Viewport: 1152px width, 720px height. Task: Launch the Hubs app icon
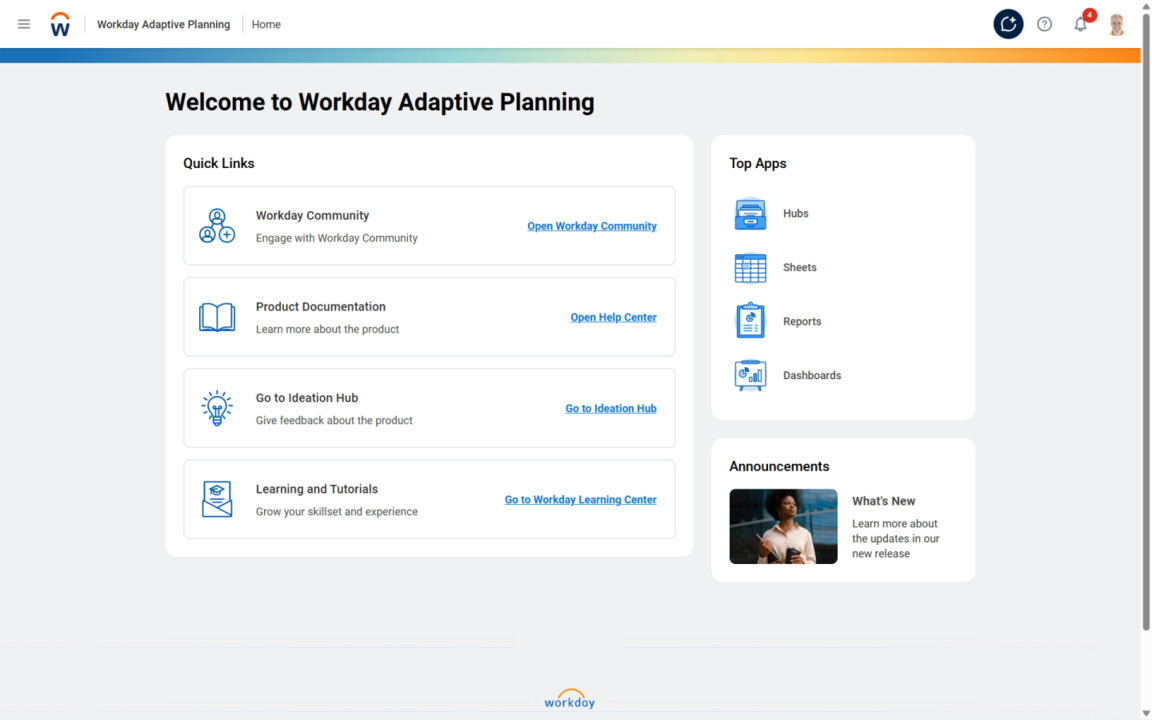click(750, 214)
